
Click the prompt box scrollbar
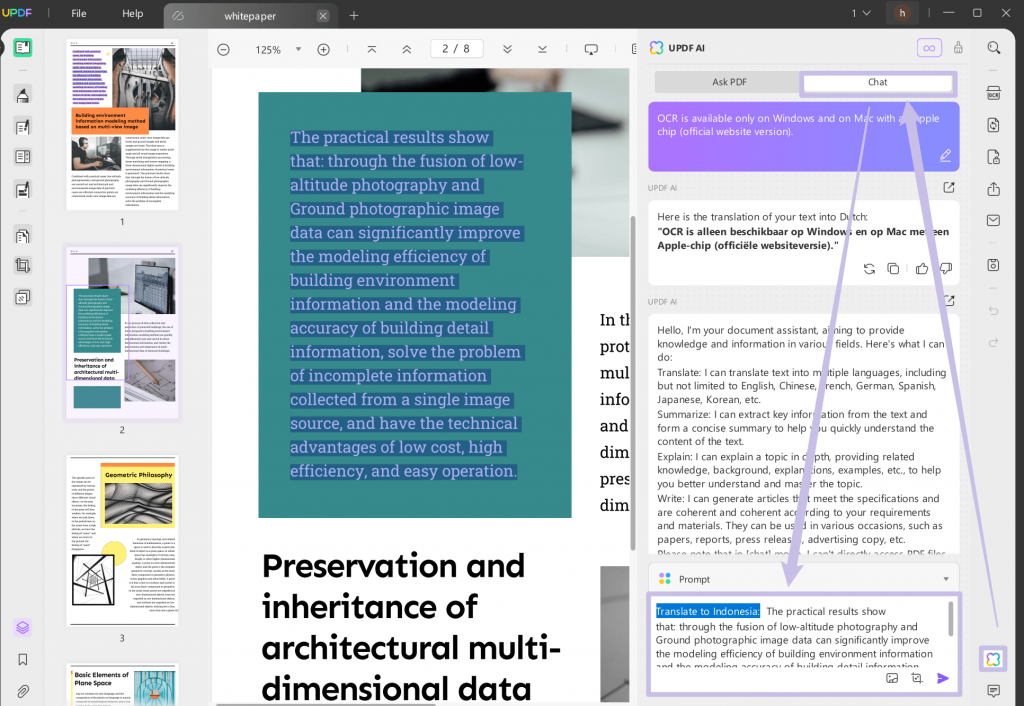coord(950,618)
